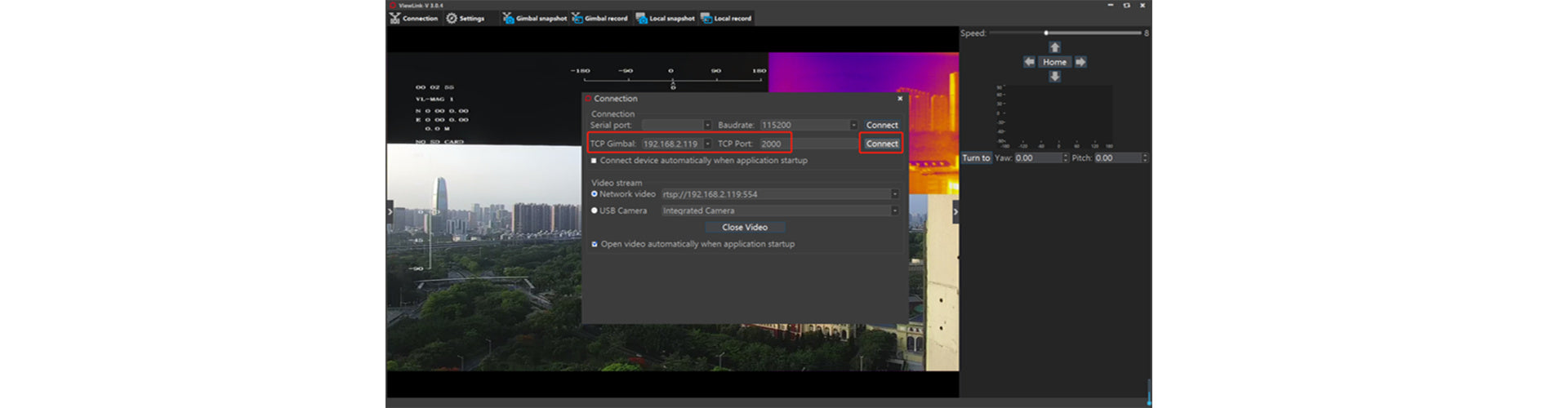Click Connect next to TCP Port
Screen dimensions: 1568x408
pos(881,144)
